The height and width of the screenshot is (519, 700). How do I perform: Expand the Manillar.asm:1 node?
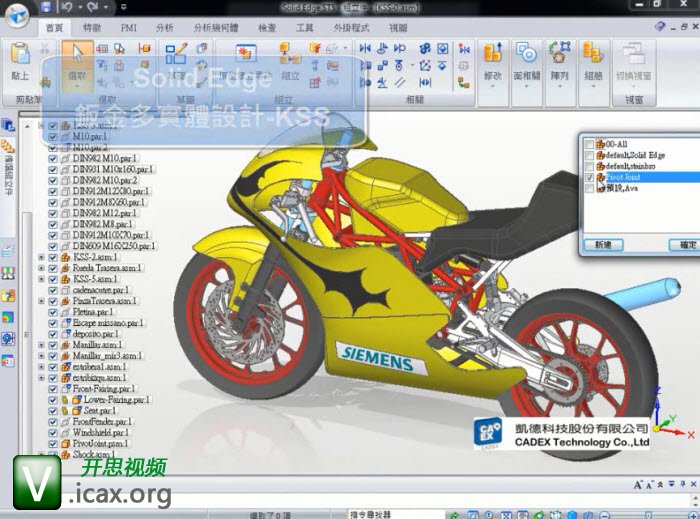click(41, 345)
